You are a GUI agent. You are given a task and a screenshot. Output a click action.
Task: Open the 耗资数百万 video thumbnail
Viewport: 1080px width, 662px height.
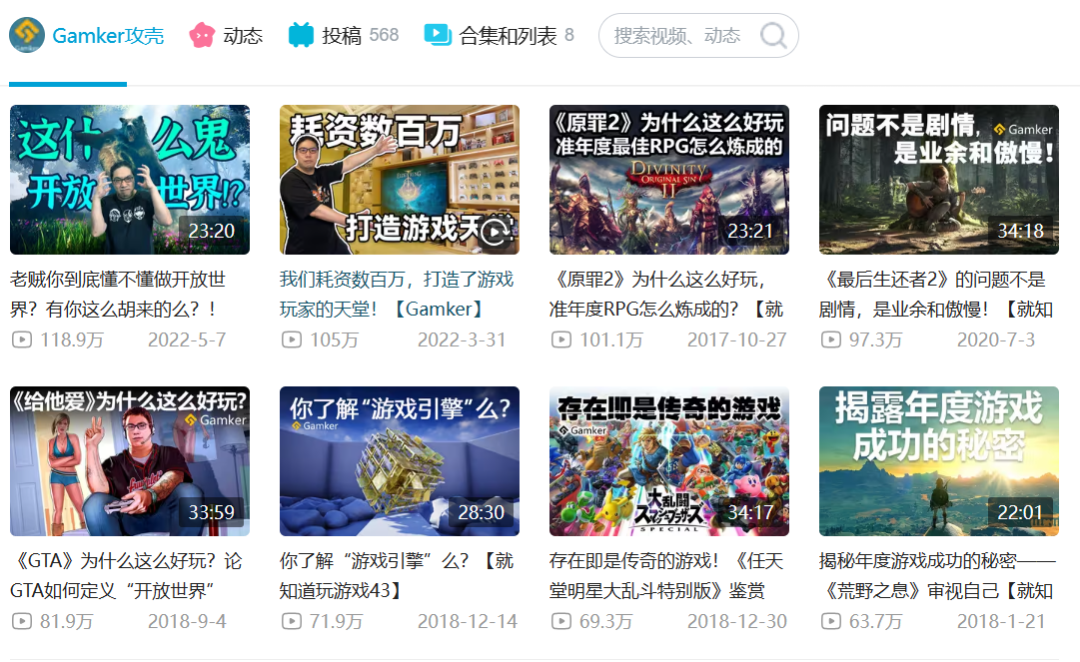(x=399, y=180)
